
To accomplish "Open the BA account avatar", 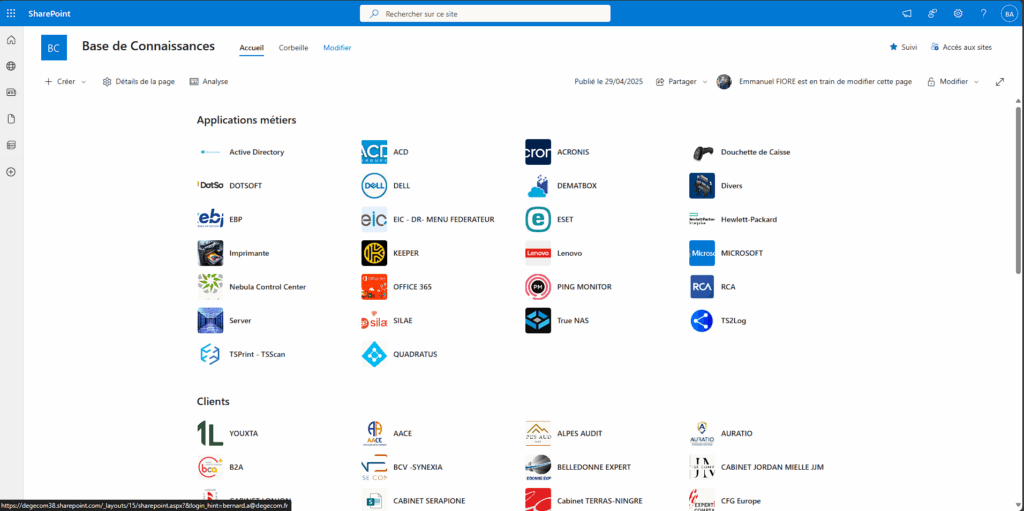I will (x=1009, y=13).
